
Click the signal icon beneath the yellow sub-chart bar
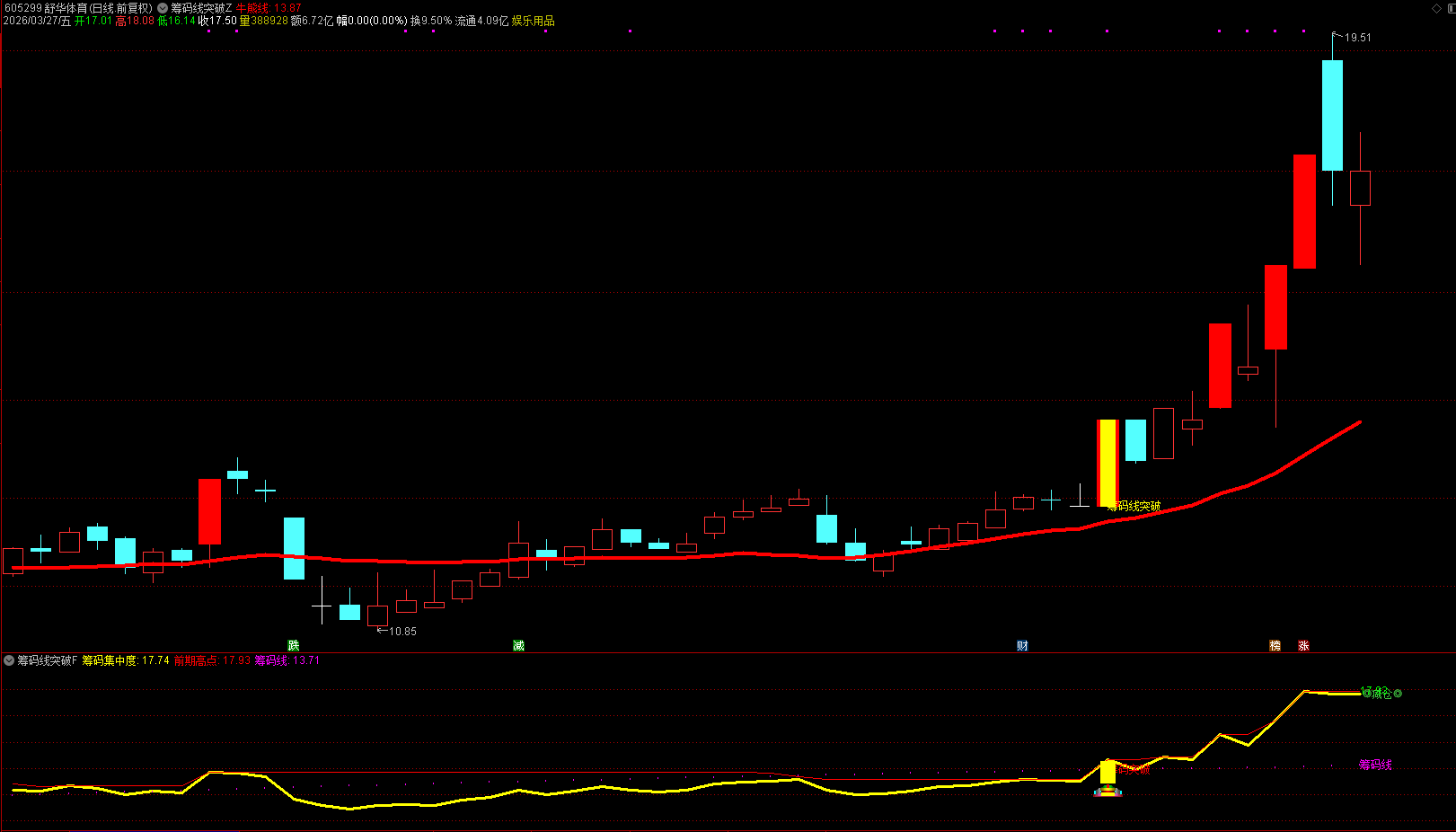pyautogui.click(x=1107, y=792)
